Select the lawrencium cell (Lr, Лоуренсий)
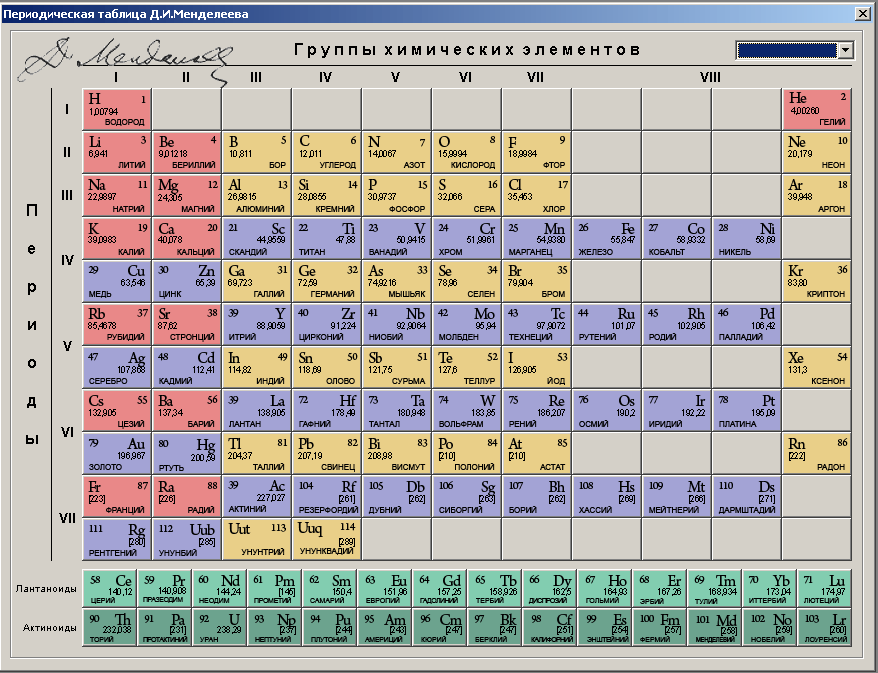This screenshot has height=673, width=878. (x=825, y=628)
